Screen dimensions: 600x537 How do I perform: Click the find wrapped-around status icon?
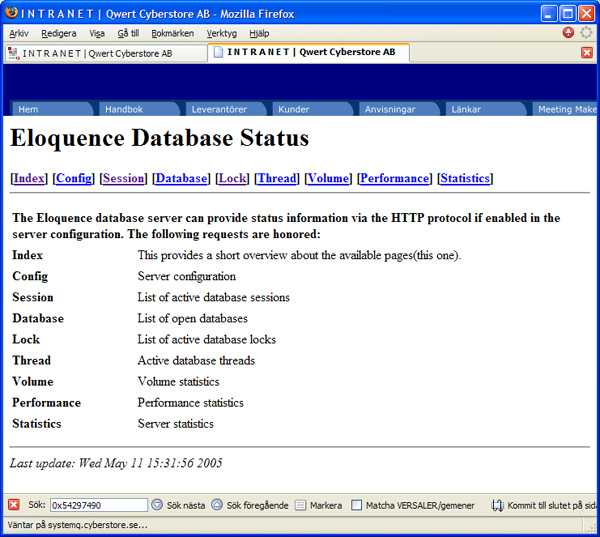pyautogui.click(x=497, y=506)
